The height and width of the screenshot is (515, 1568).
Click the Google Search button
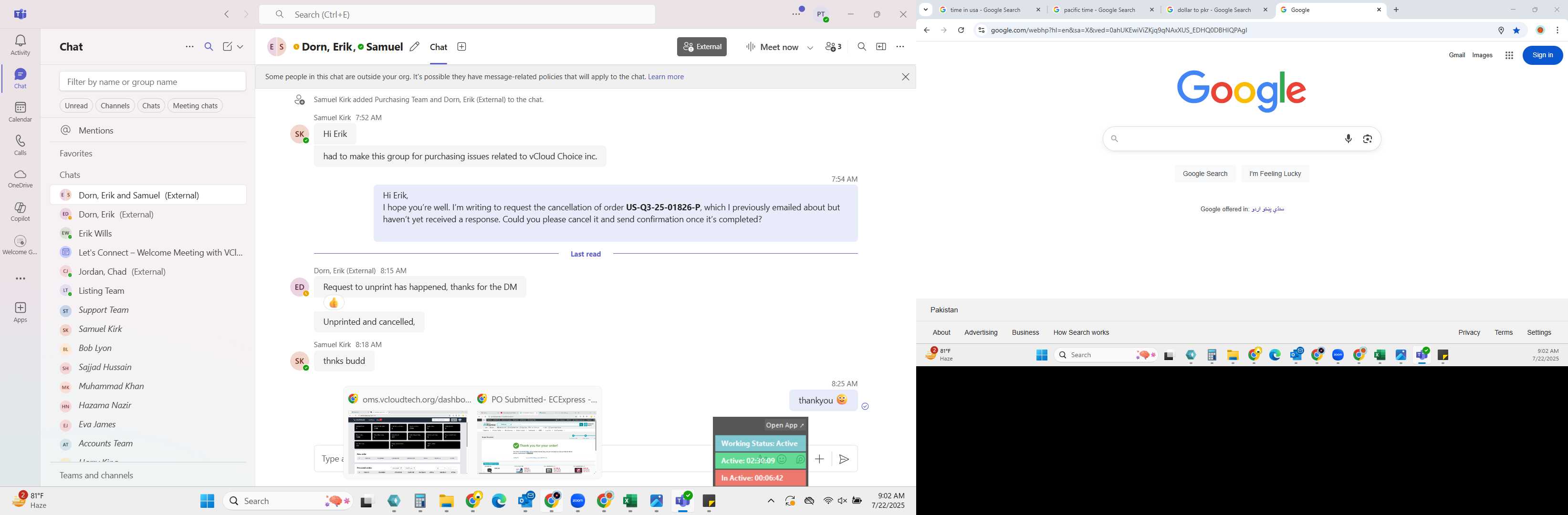[x=1204, y=174]
